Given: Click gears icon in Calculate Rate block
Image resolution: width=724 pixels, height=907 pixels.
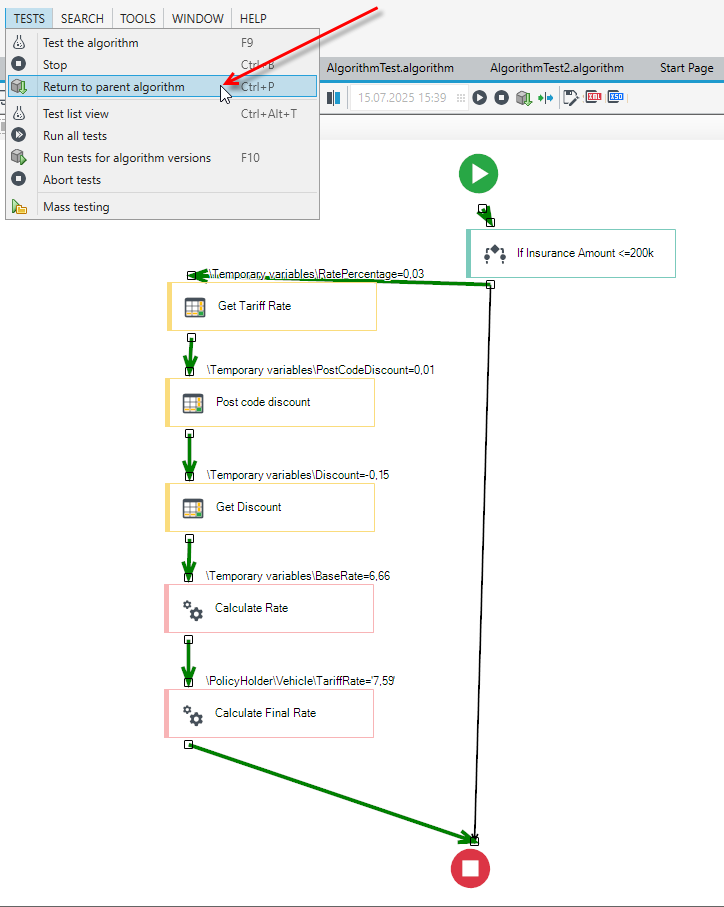Looking at the screenshot, I should pyautogui.click(x=193, y=610).
